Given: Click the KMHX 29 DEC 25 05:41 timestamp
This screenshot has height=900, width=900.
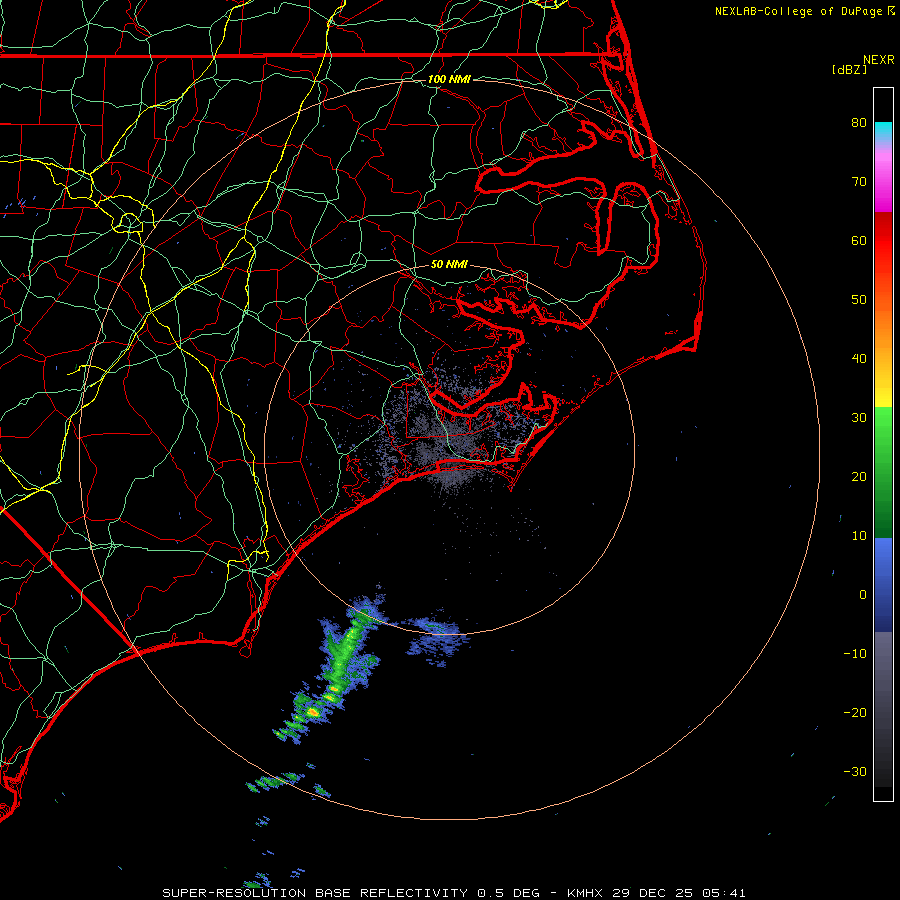Looking at the screenshot, I should point(656,893).
